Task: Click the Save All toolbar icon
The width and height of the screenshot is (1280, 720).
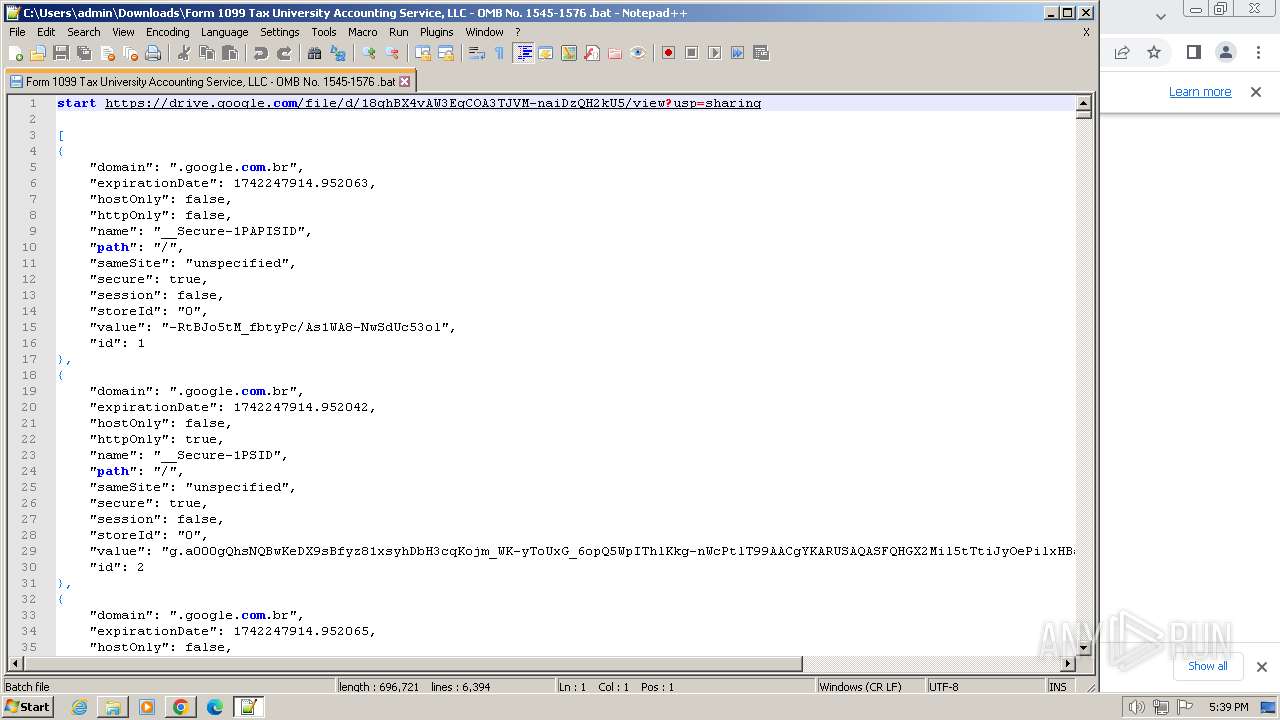Action: pyautogui.click(x=84, y=53)
